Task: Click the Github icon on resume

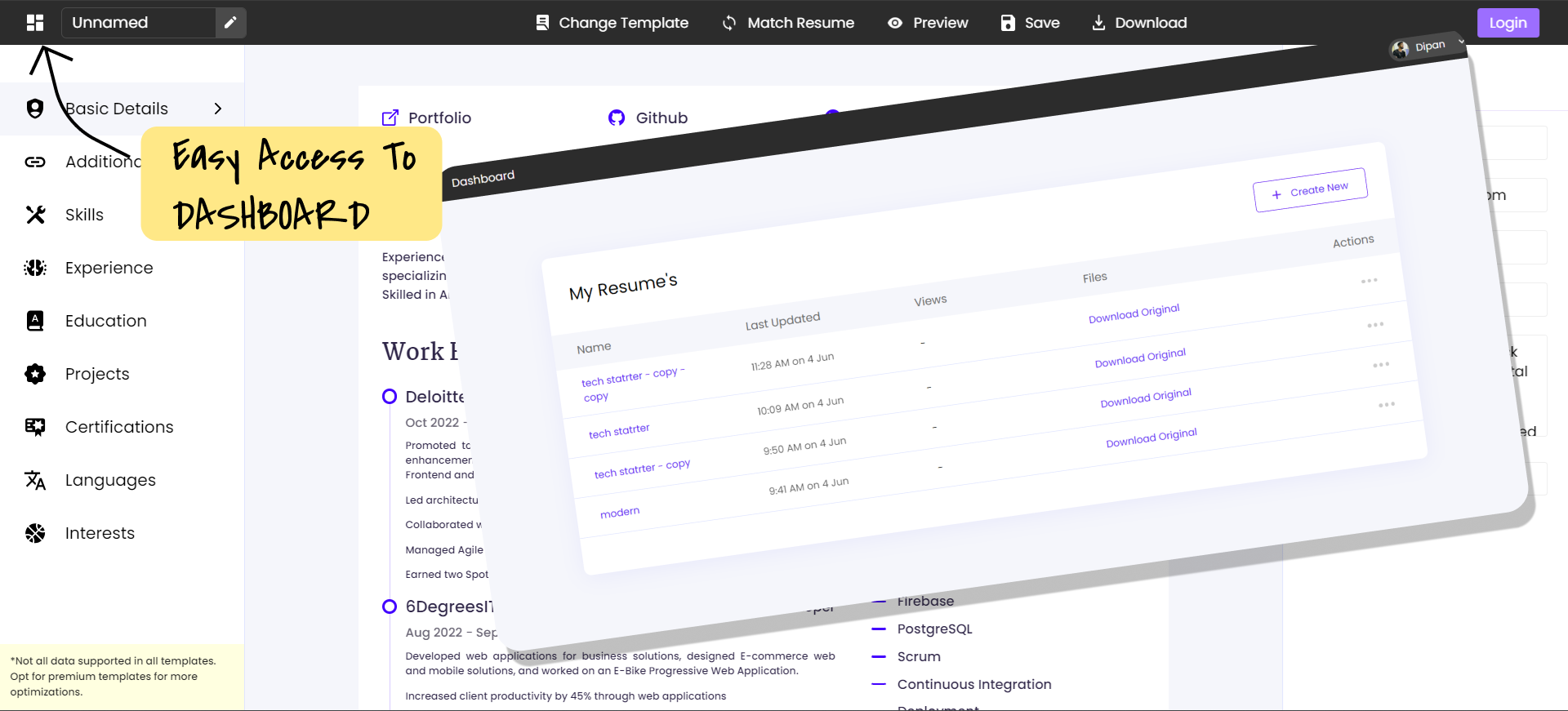Action: [617, 118]
